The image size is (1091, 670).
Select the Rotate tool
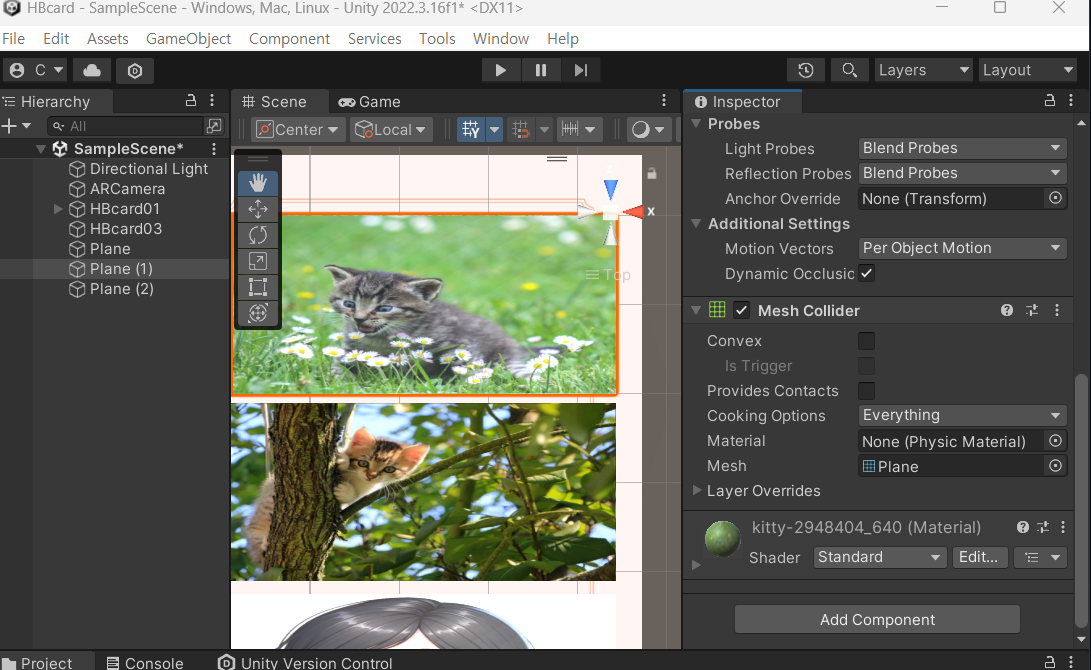point(257,234)
